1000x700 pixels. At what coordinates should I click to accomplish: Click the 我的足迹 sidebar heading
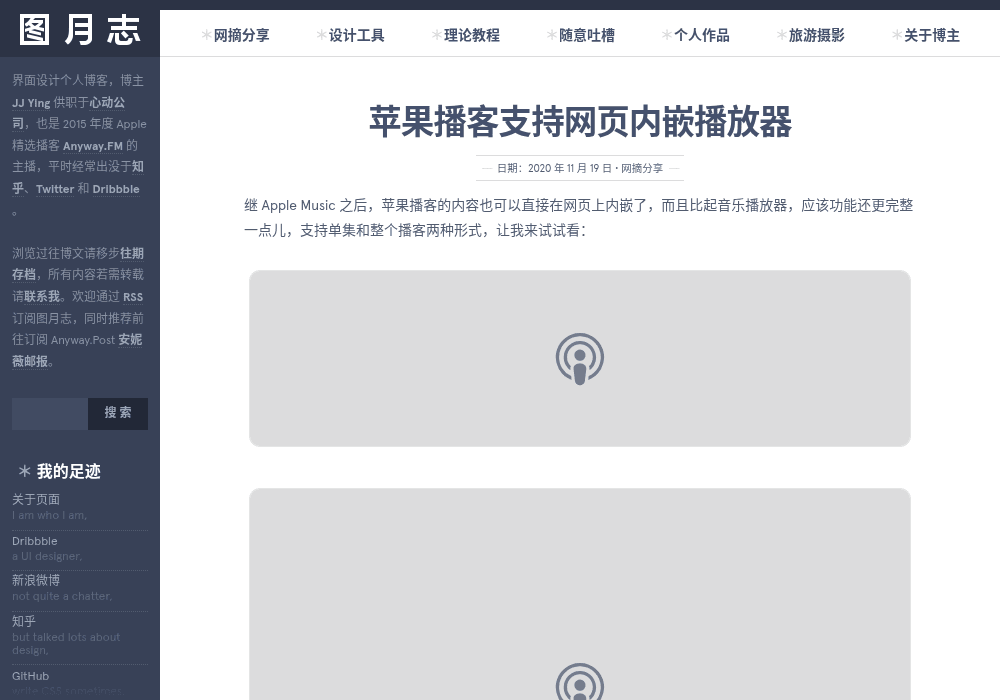click(68, 471)
